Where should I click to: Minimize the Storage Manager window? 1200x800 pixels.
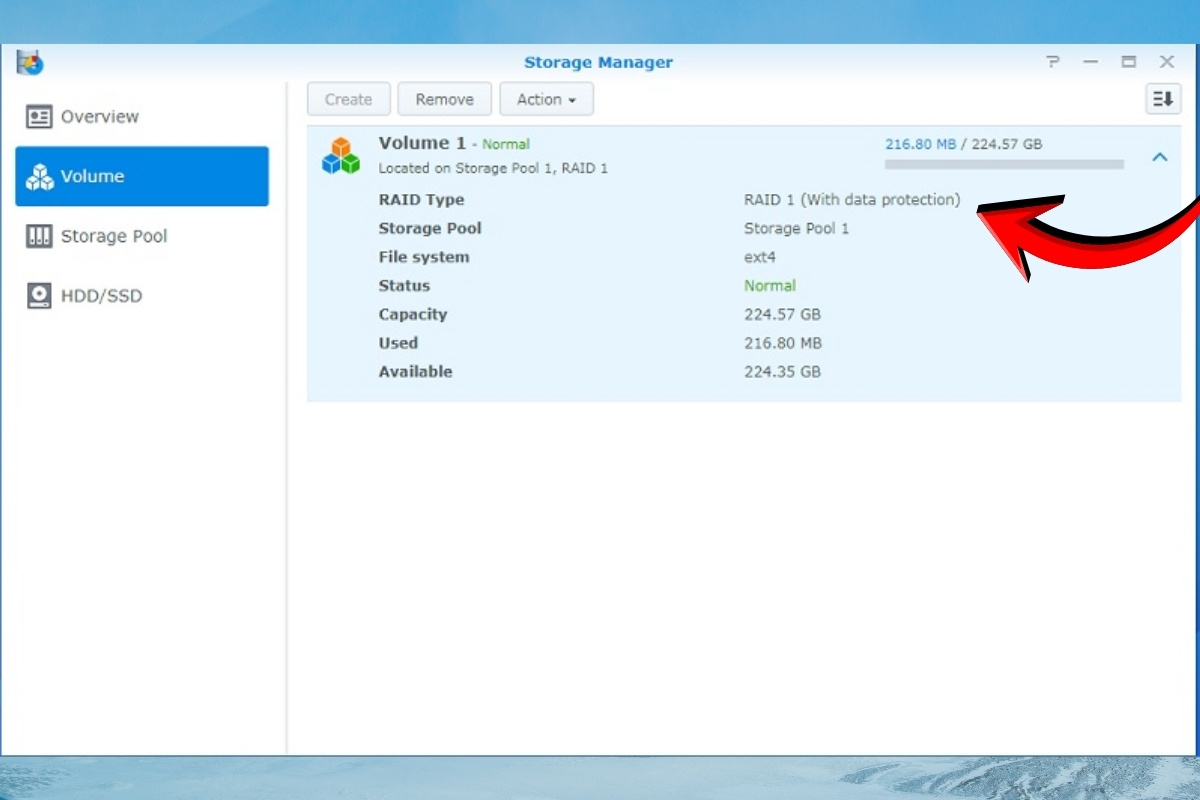point(1091,62)
